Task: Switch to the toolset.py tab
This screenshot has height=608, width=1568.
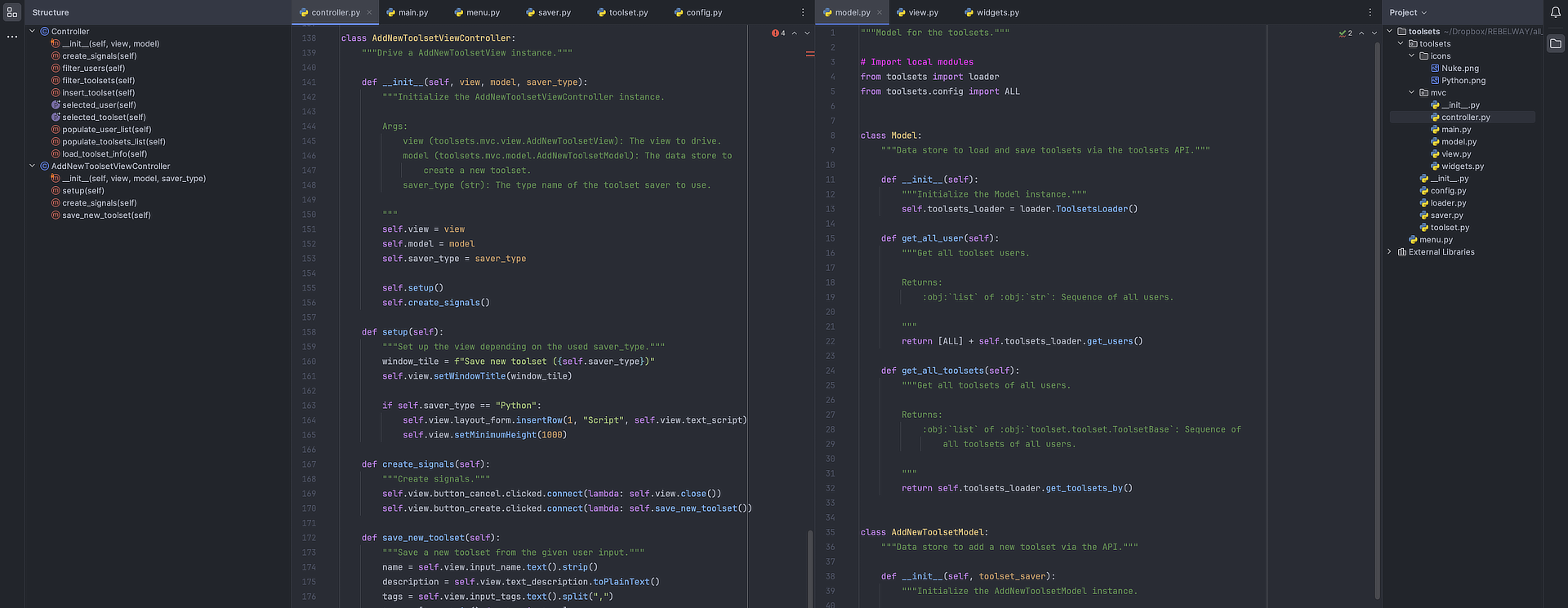Action: (x=622, y=12)
